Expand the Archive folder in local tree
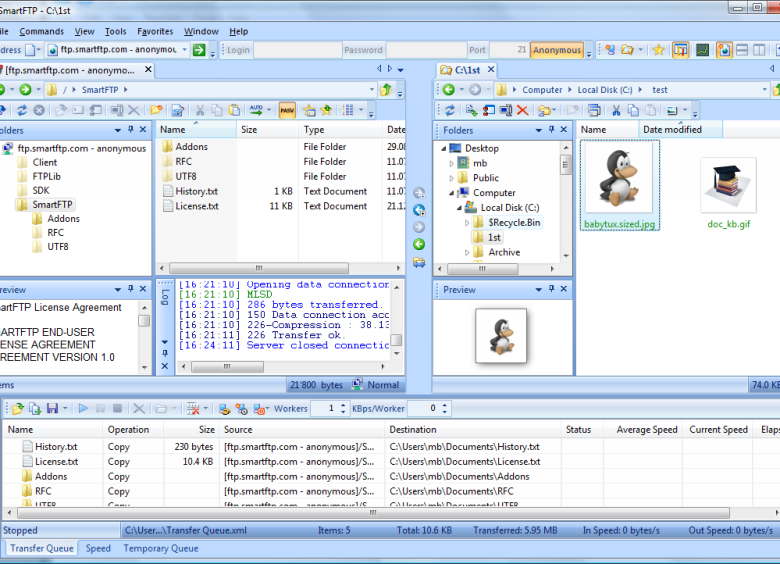Image resolution: width=780 pixels, height=564 pixels. pyautogui.click(x=467, y=253)
